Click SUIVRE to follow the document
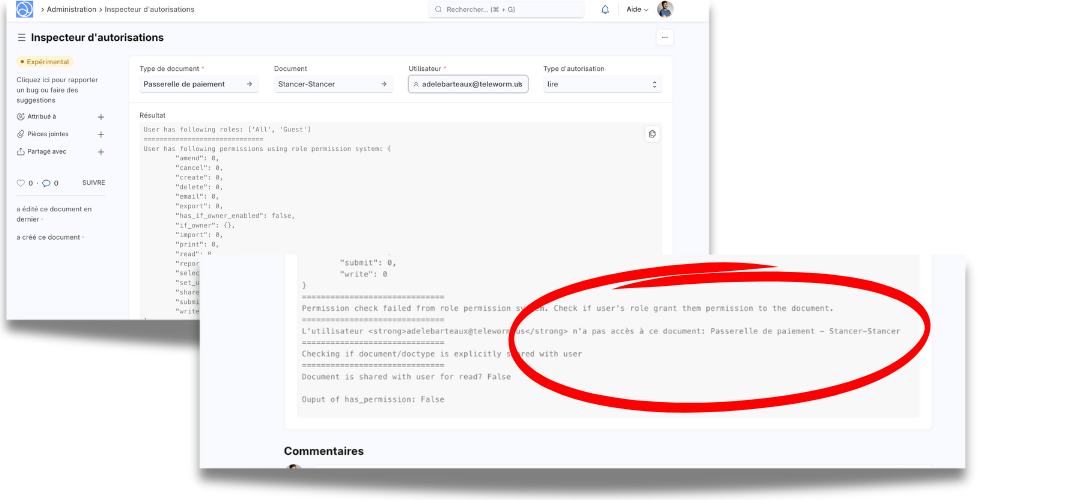This screenshot has height=500, width=1080. pos(93,183)
